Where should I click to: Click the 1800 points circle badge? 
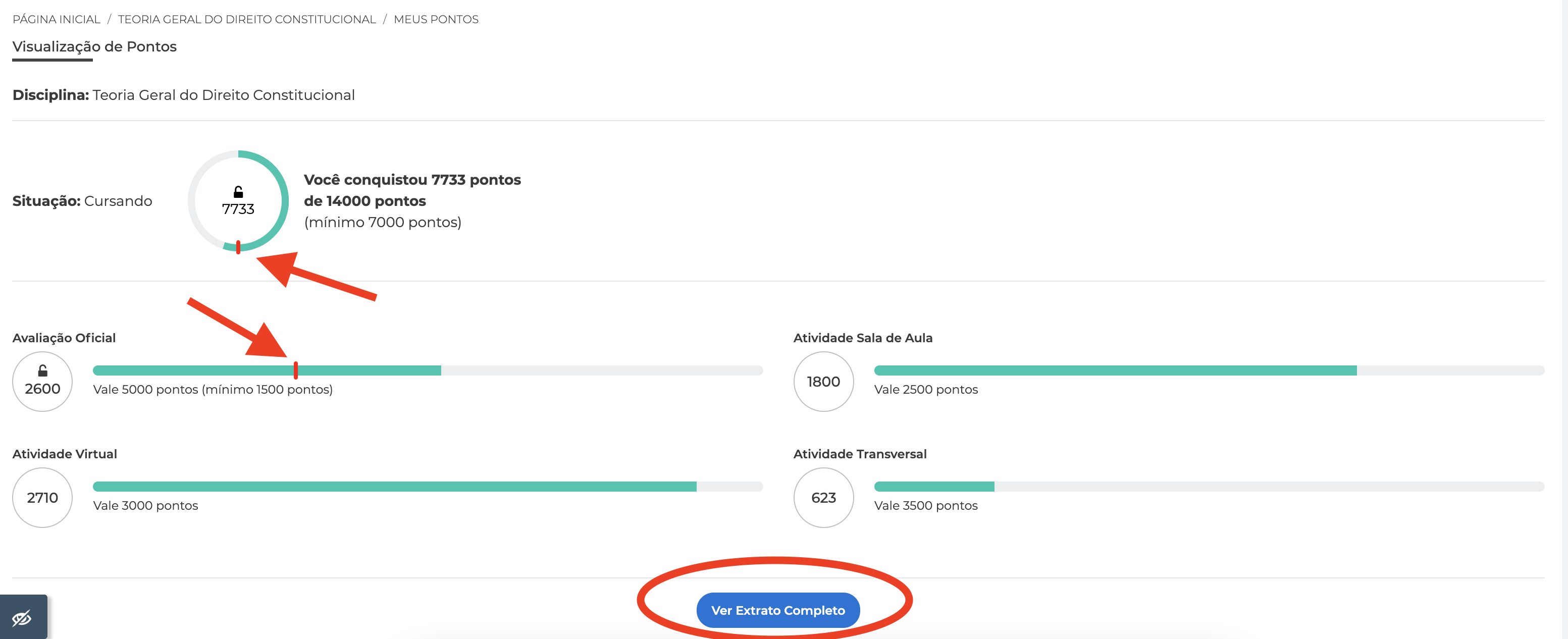pyautogui.click(x=823, y=382)
